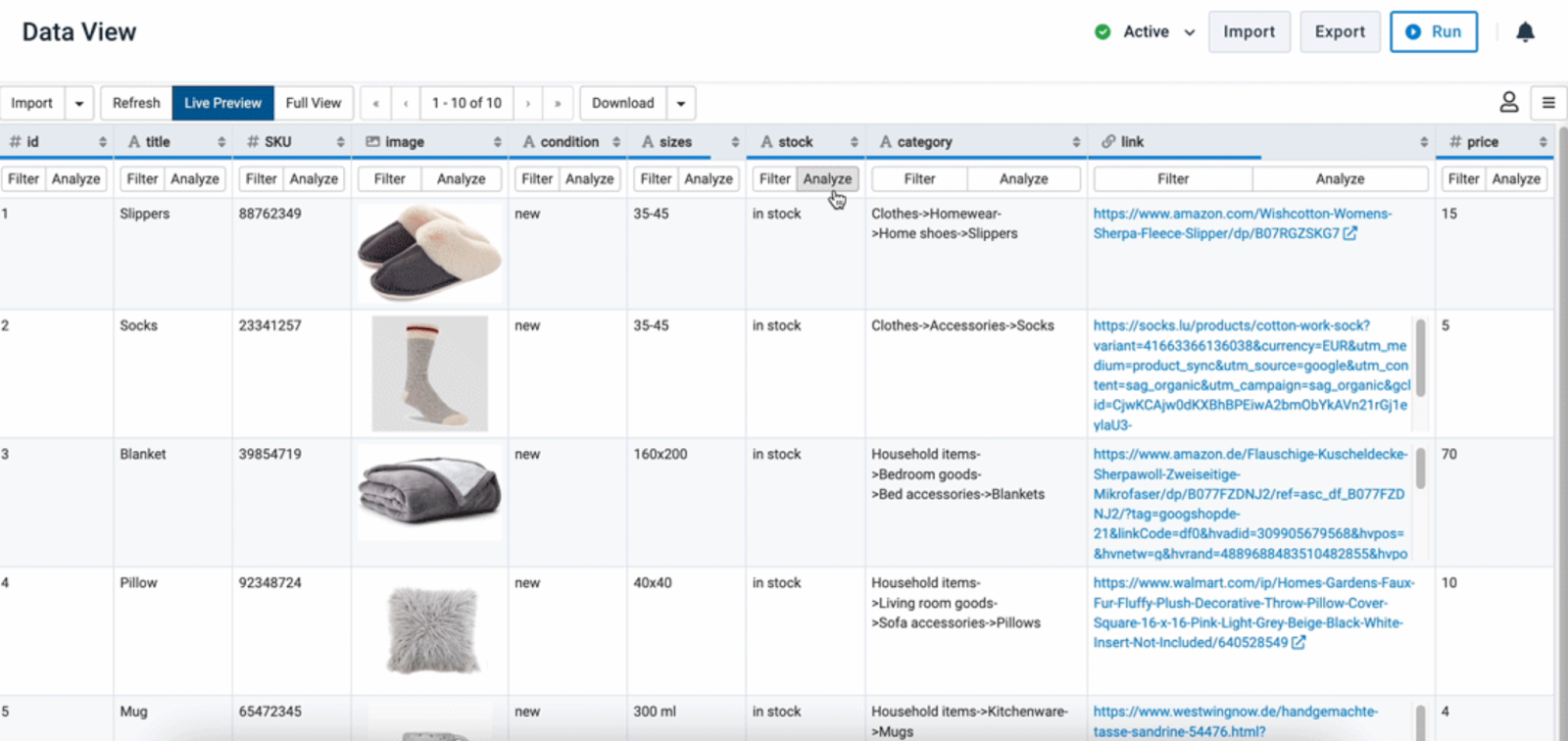
Task: Open the Mug westwingnow link
Action: pos(1236,721)
